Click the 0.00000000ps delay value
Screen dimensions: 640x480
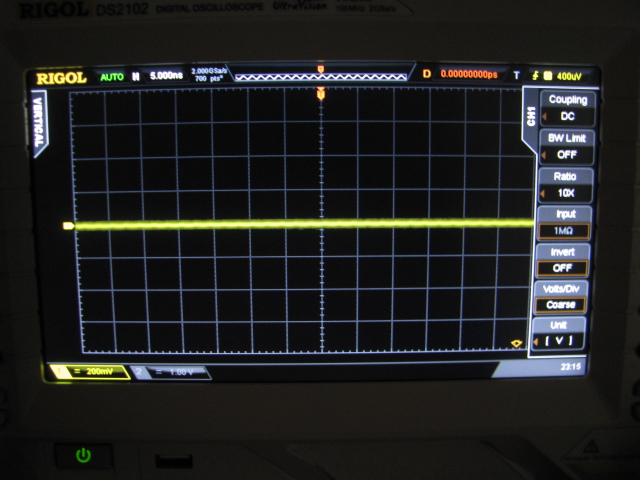coord(469,74)
